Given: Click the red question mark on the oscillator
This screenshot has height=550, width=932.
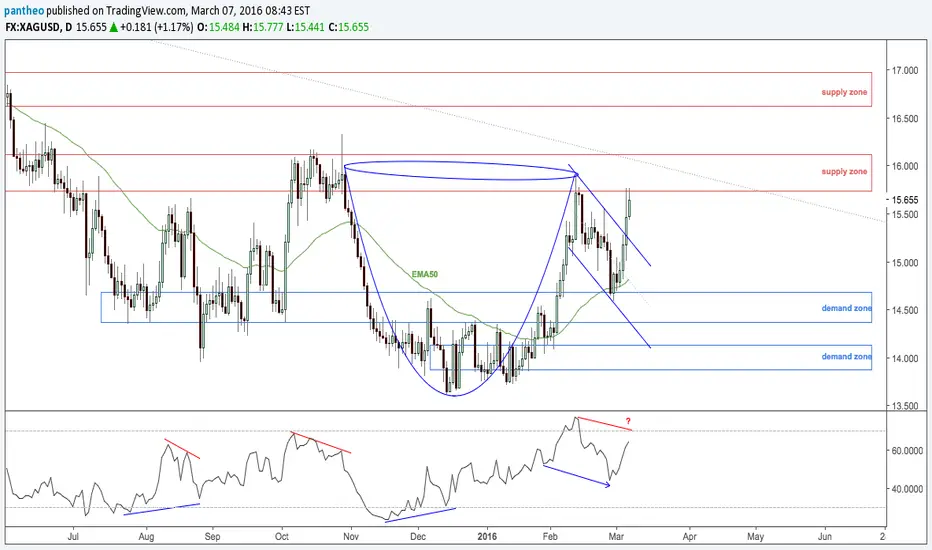Looking at the screenshot, I should (x=628, y=422).
